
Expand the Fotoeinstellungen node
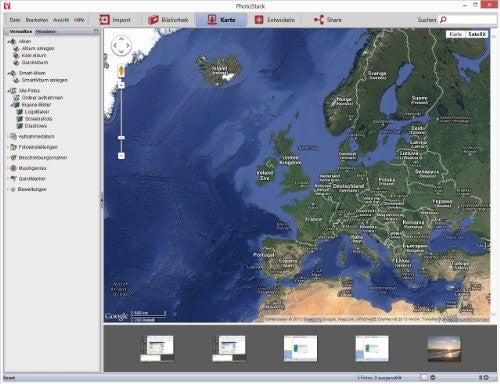click(8, 147)
